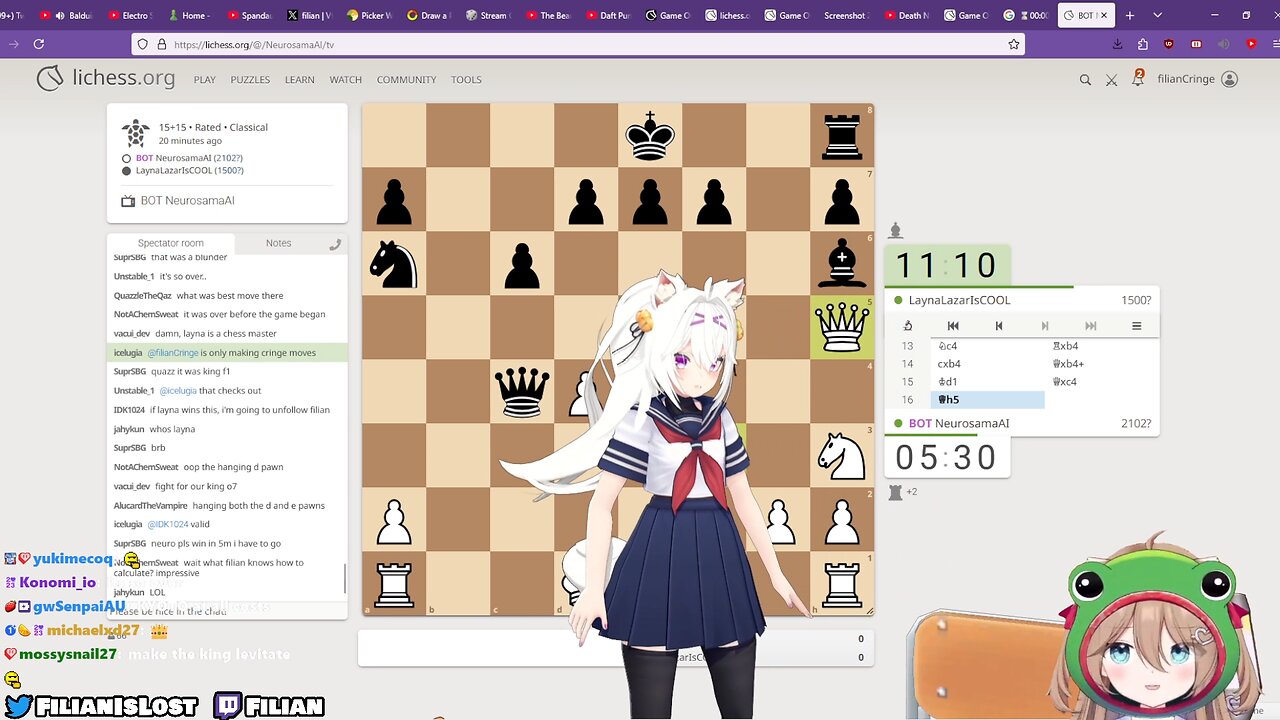This screenshot has height=720, width=1280.
Task: Select move 14 cxb4
Action: [x=987, y=364]
